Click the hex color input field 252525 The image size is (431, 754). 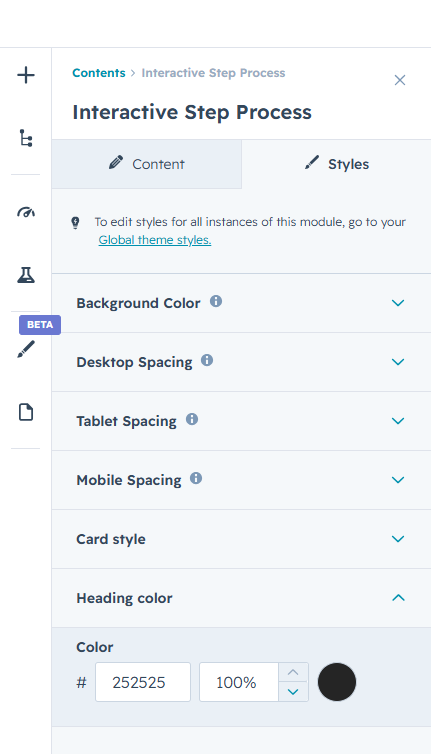coord(143,682)
